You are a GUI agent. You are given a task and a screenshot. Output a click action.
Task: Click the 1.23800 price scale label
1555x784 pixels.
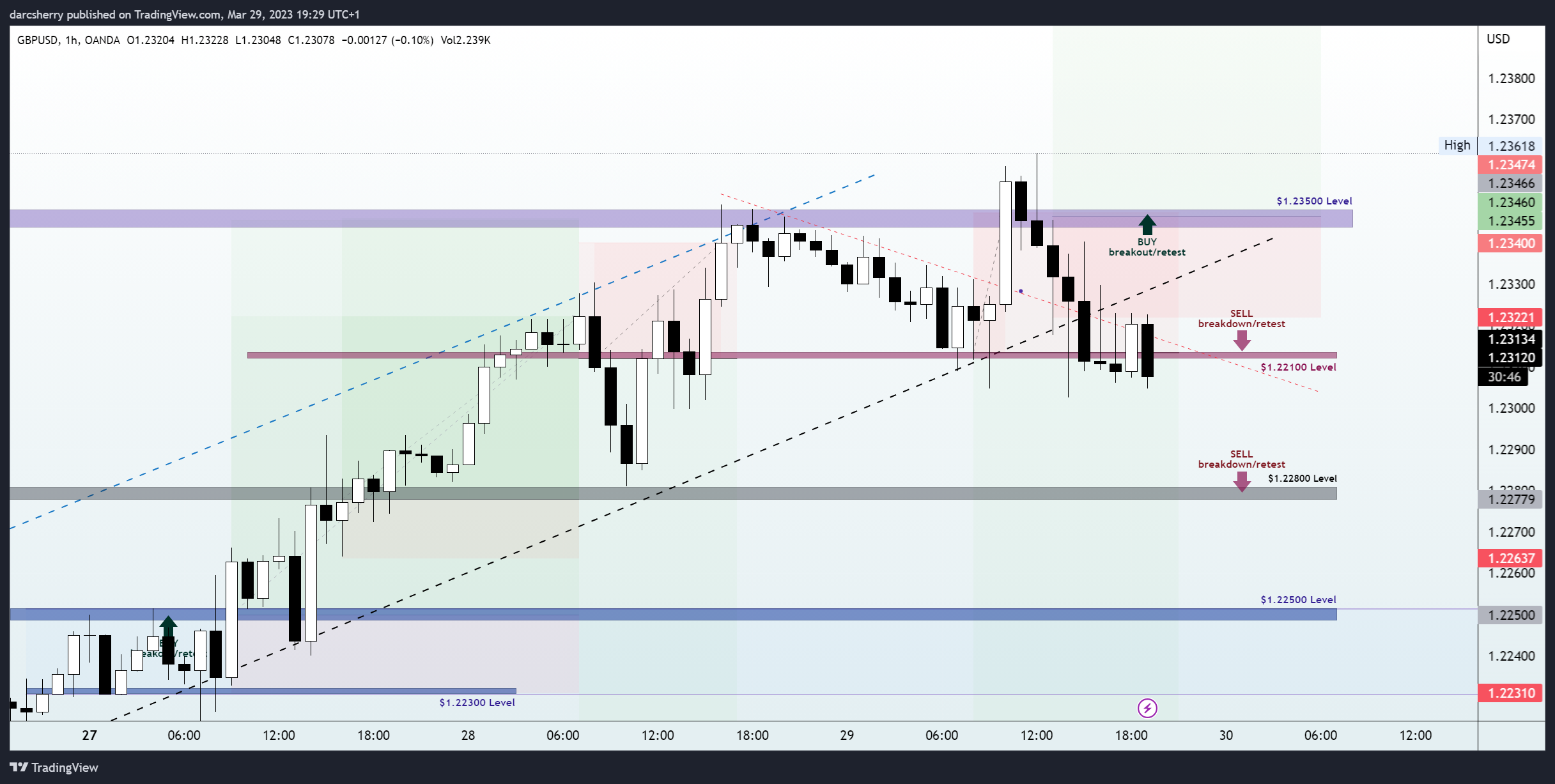pyautogui.click(x=1511, y=79)
